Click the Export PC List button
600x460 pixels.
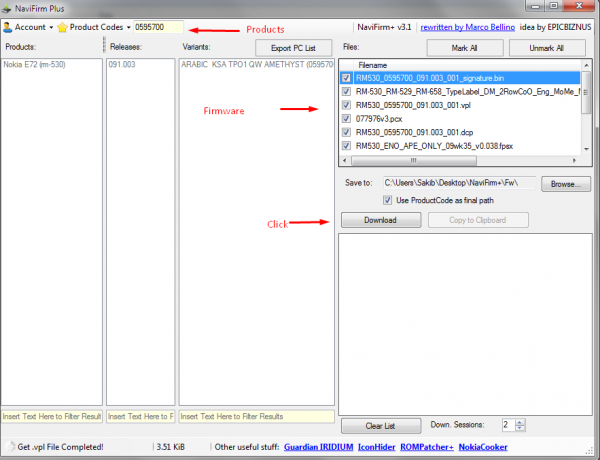(293, 48)
